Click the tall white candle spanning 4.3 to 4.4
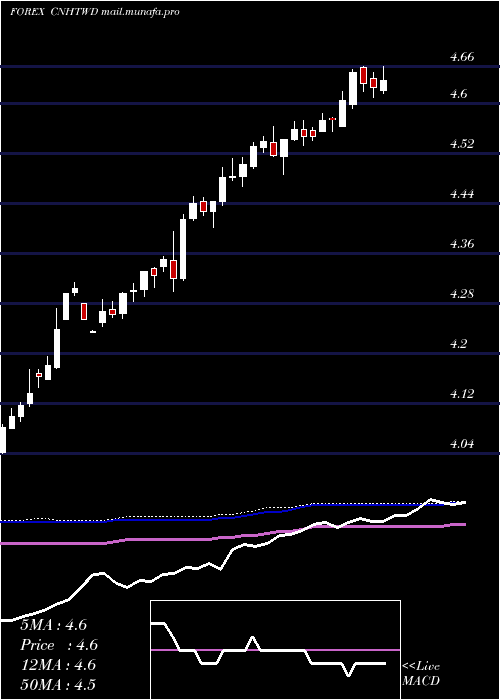This screenshot has width=500, height=700. coord(183,248)
